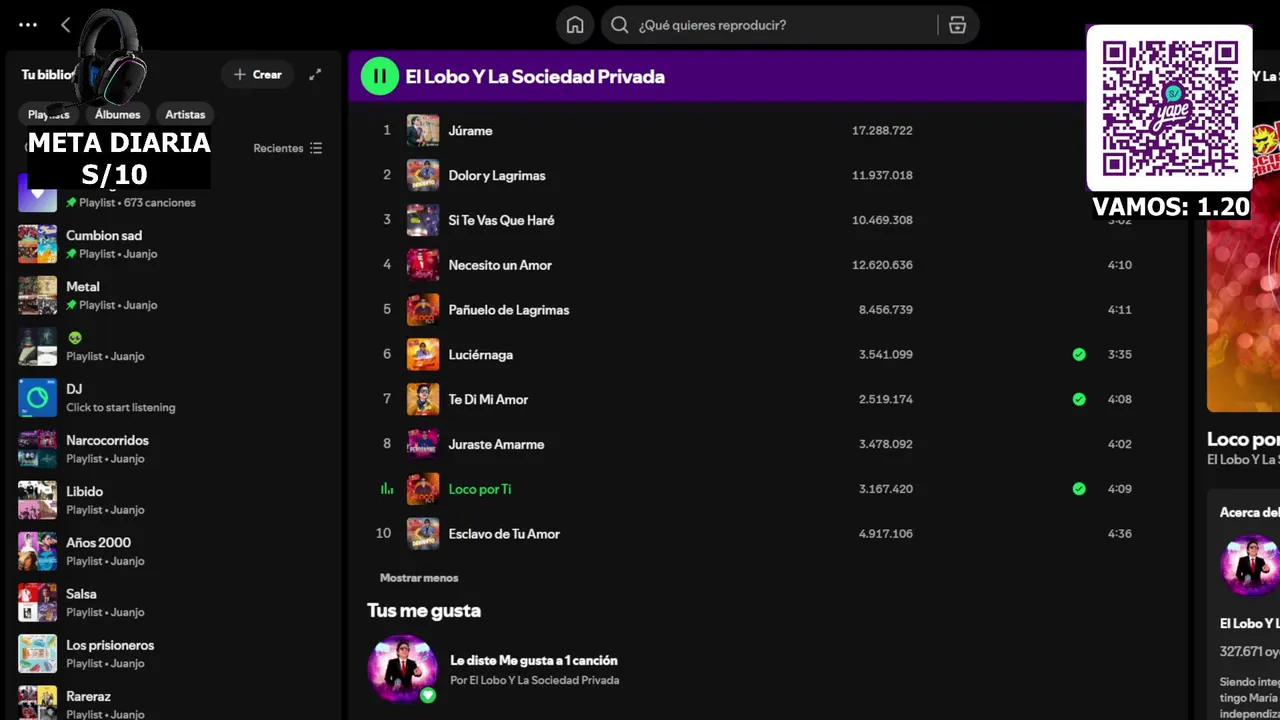
Task: Collapse track list with Mostrar menos
Action: point(419,578)
